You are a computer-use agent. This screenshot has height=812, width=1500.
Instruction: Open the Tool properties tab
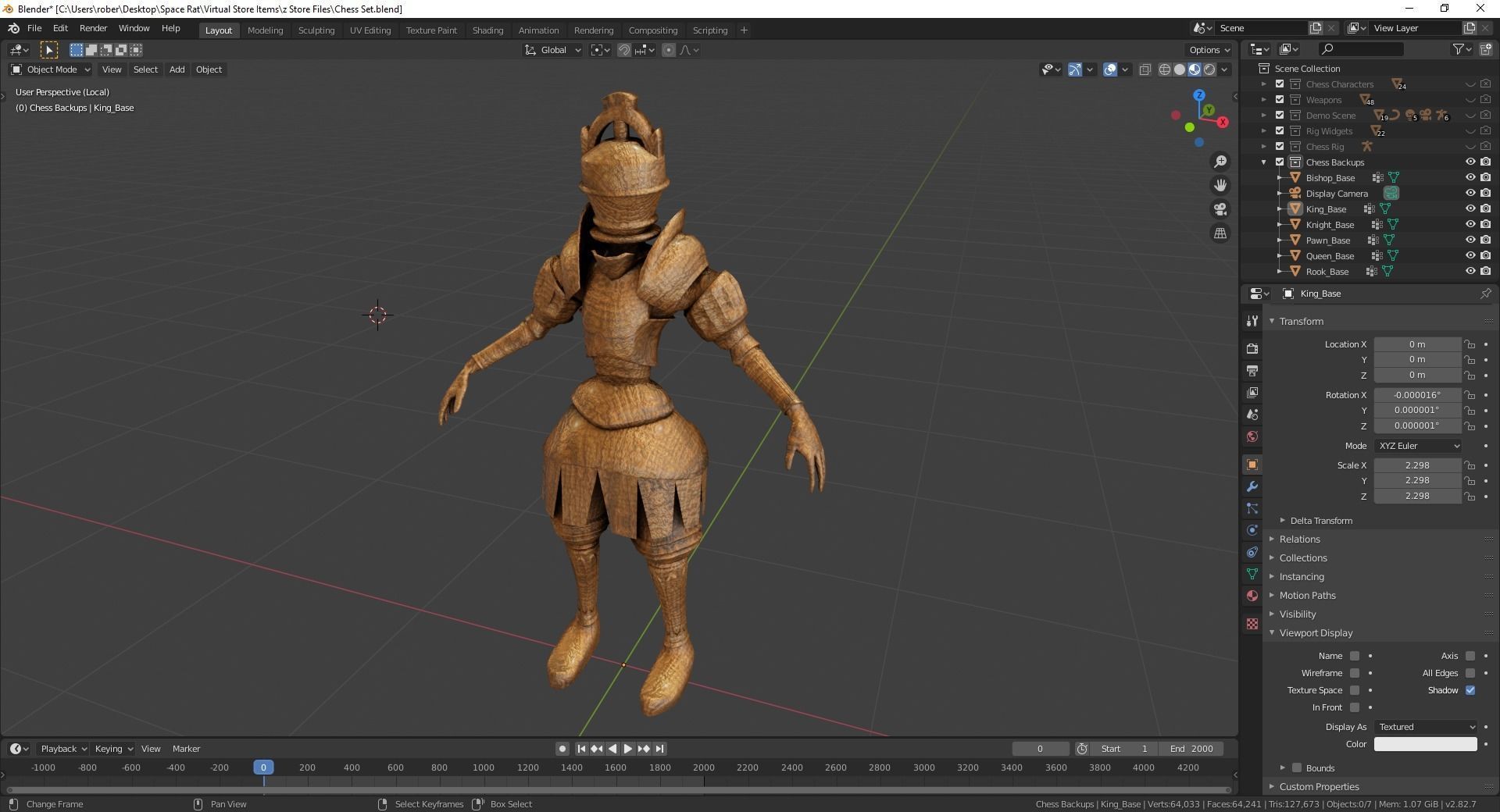[x=1252, y=321]
